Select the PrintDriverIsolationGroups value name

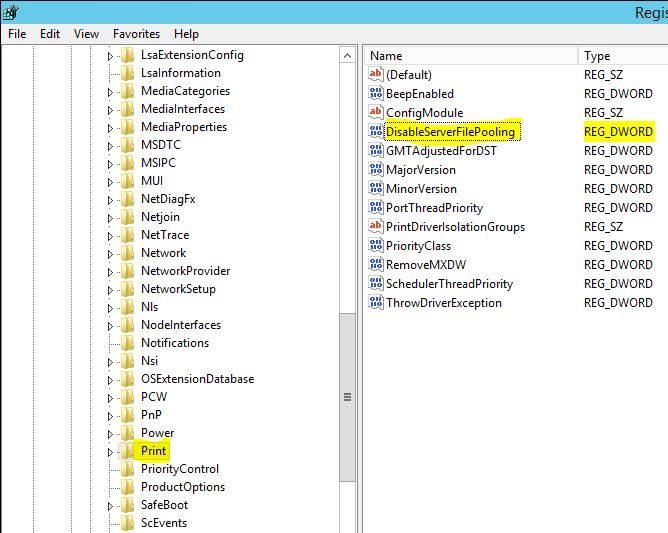click(455, 227)
